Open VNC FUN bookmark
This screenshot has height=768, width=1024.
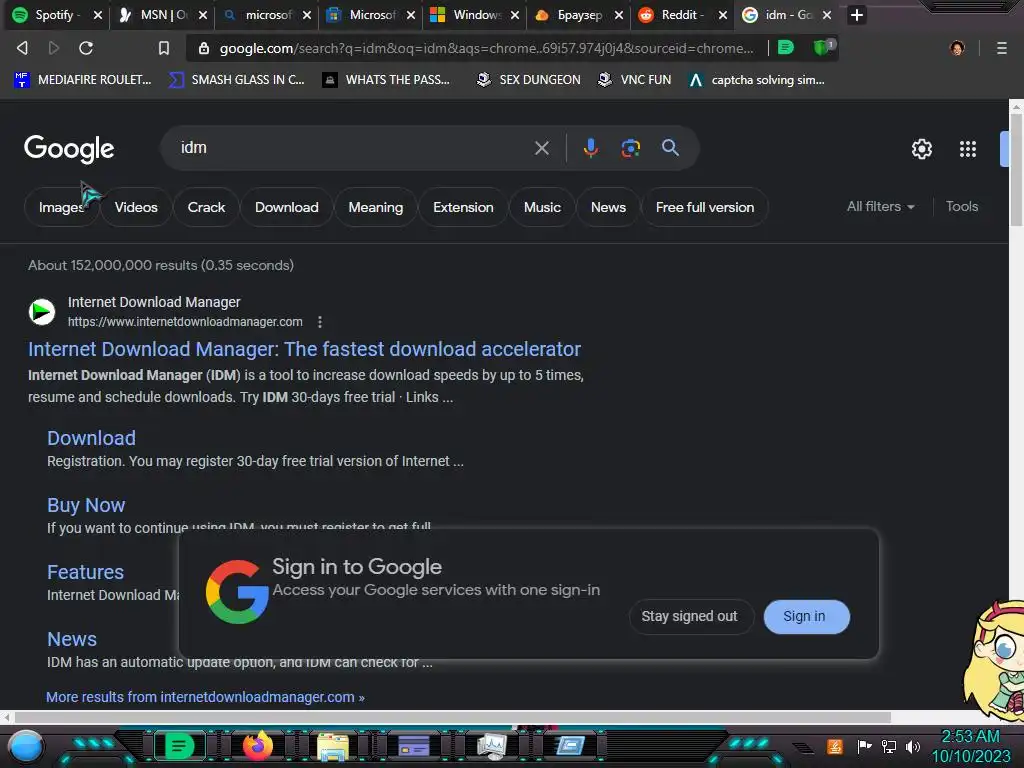pyautogui.click(x=635, y=80)
